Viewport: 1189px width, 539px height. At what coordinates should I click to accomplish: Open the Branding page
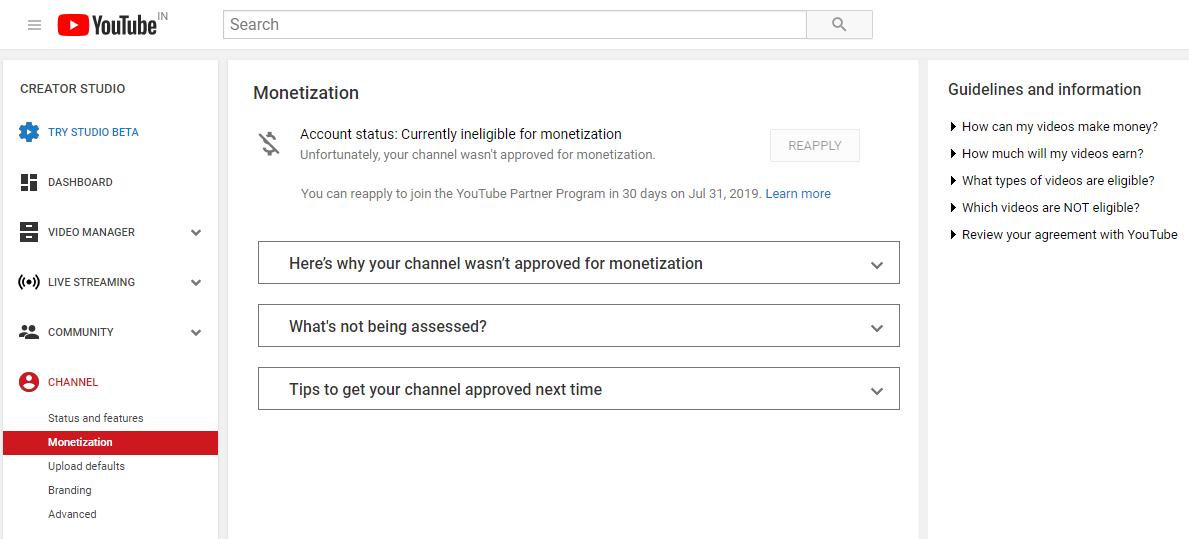click(70, 490)
